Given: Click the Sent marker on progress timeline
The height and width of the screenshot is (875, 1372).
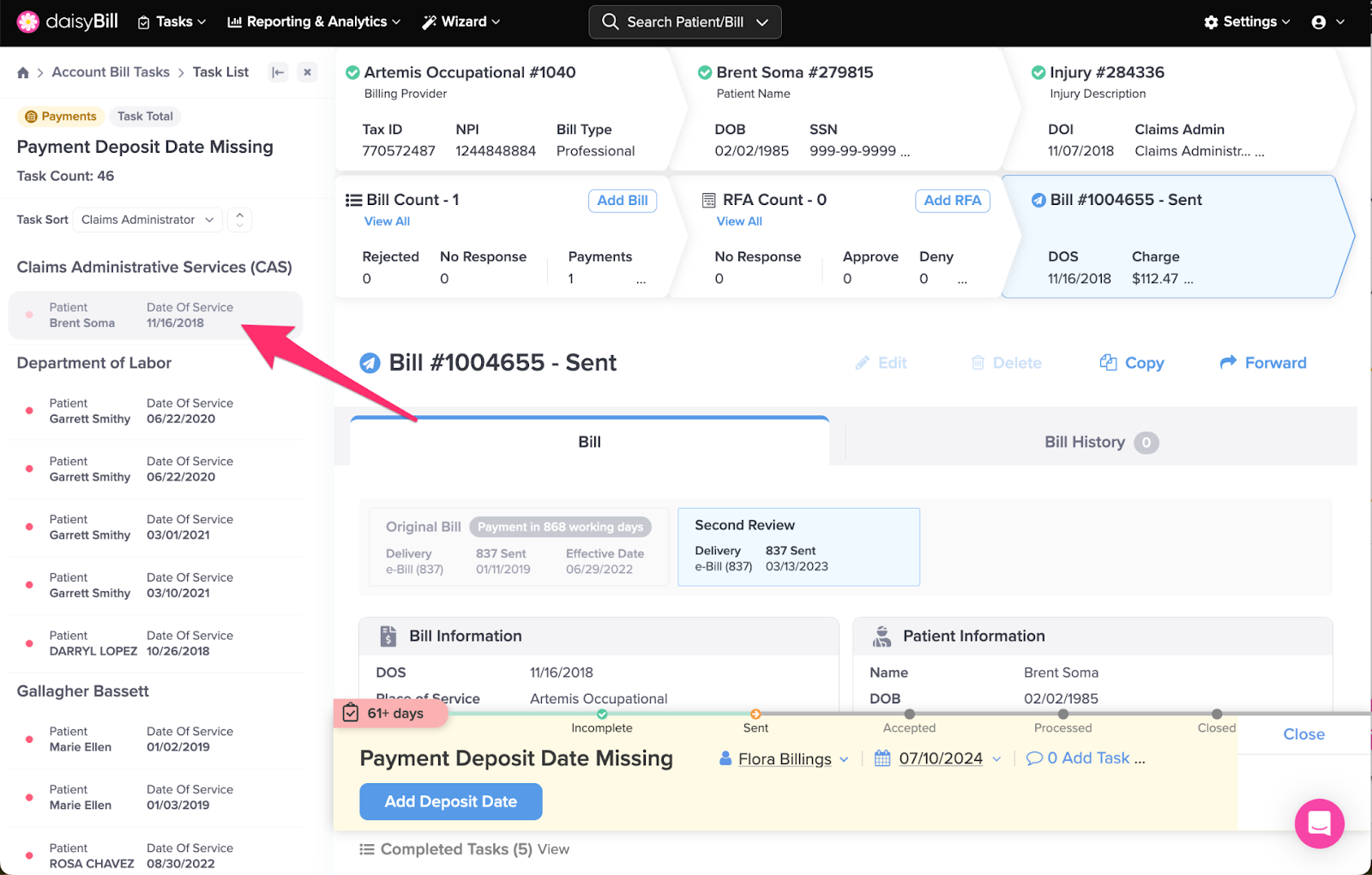Looking at the screenshot, I should pyautogui.click(x=755, y=714).
